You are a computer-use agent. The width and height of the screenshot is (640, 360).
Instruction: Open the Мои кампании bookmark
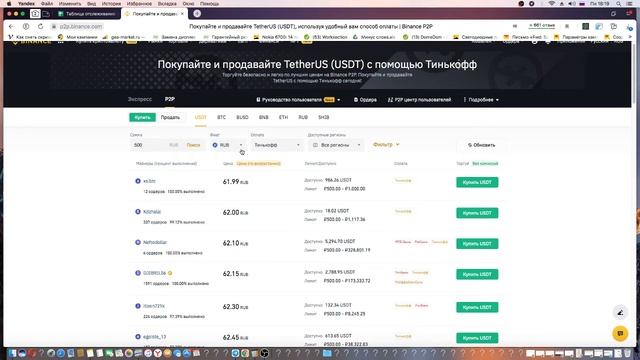click(78, 37)
